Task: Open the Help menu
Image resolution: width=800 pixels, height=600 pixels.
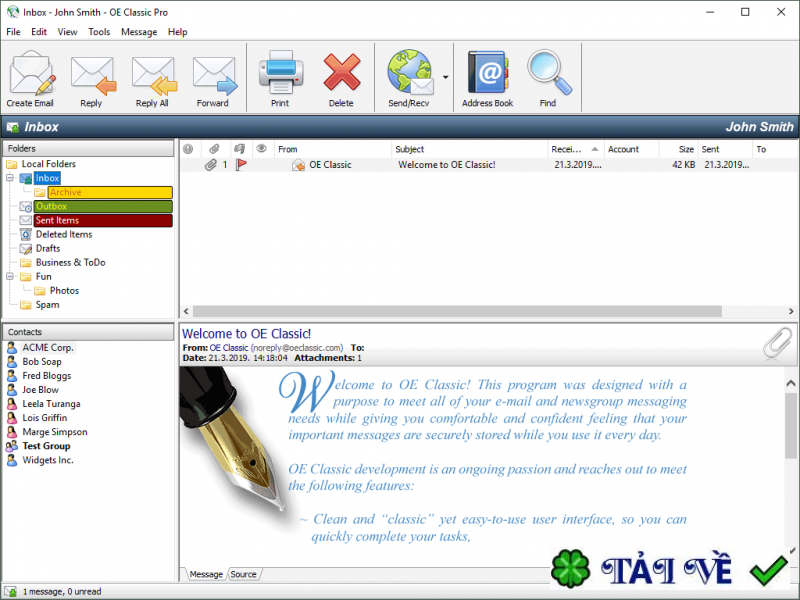Action: pyautogui.click(x=178, y=32)
